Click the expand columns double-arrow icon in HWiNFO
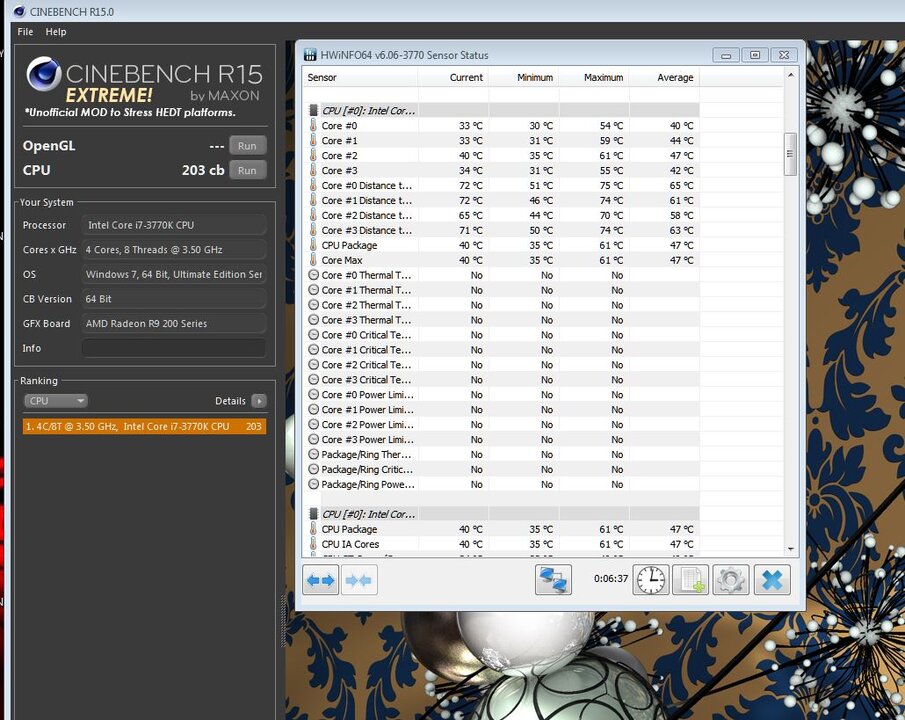Image resolution: width=905 pixels, height=720 pixels. coord(321,580)
